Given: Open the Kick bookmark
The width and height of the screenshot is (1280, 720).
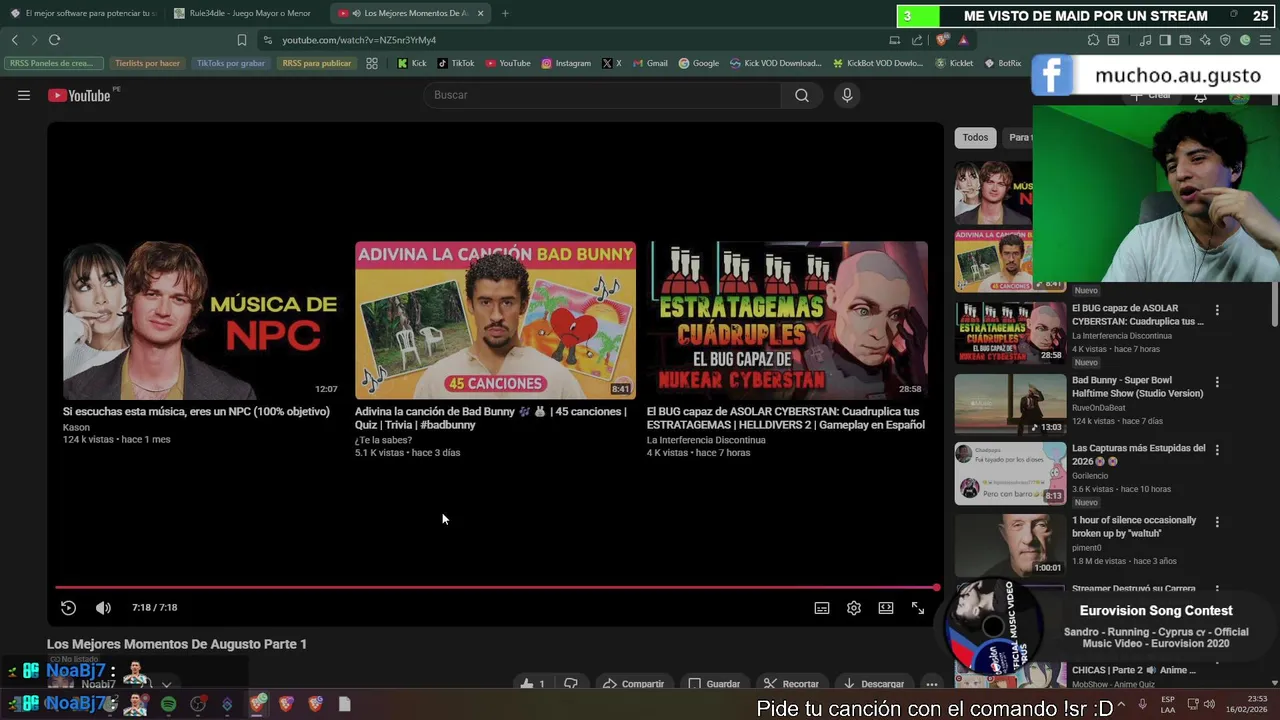Looking at the screenshot, I should tap(412, 63).
